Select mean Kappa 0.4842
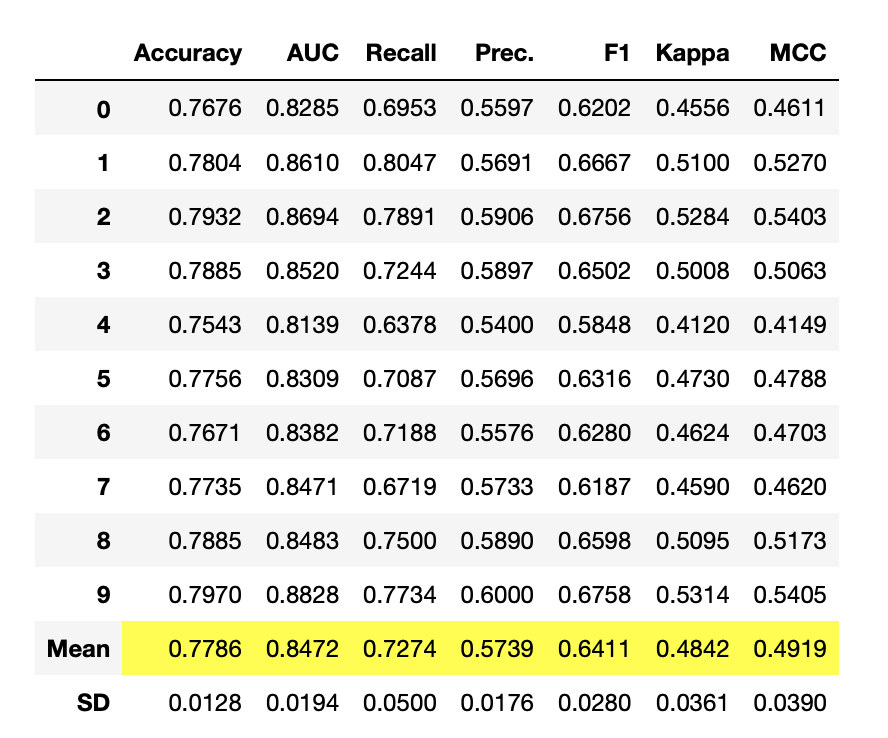Viewport: 888px width, 738px height. [x=692, y=649]
